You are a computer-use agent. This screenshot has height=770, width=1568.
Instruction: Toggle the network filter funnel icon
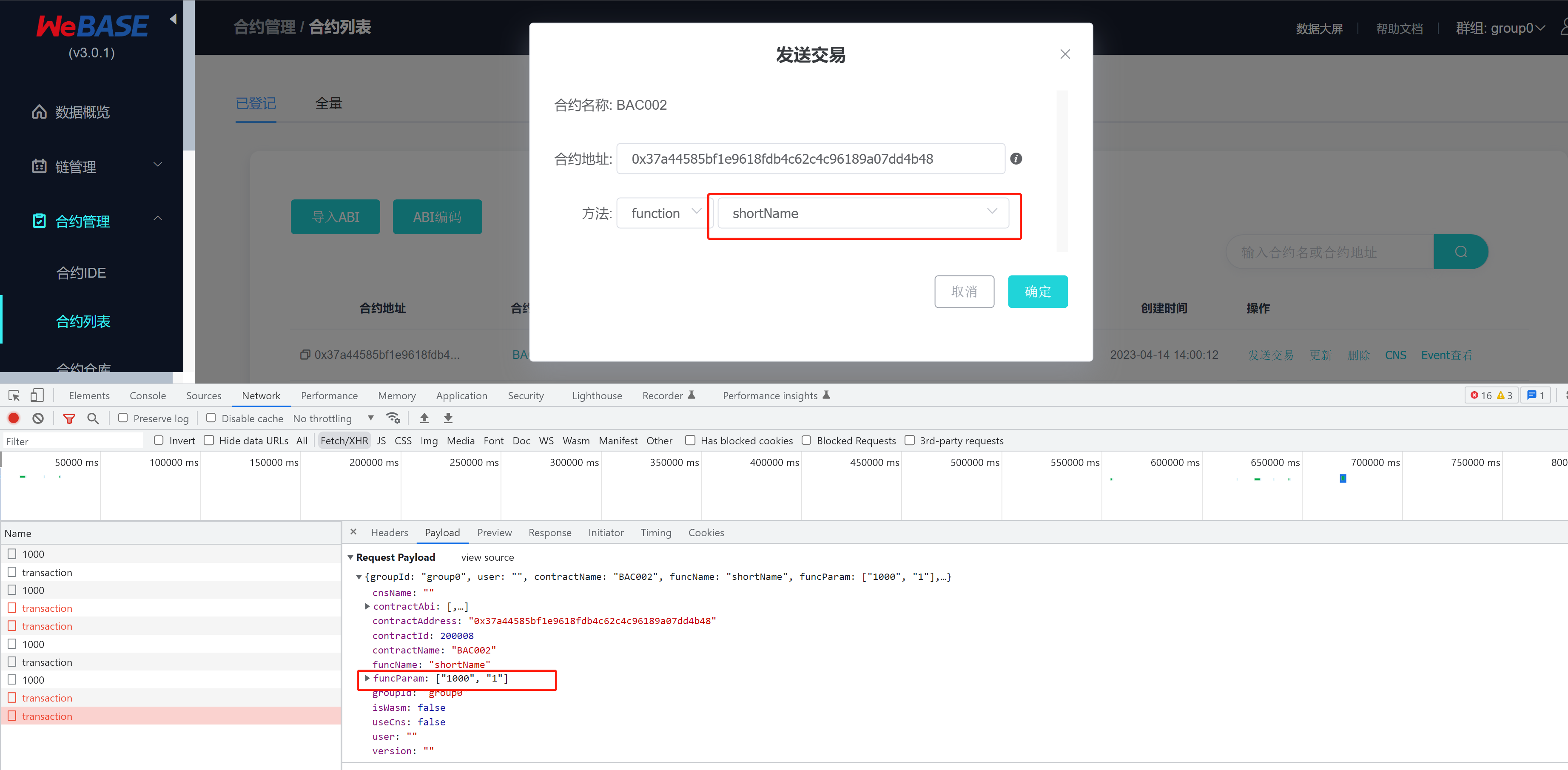click(69, 418)
